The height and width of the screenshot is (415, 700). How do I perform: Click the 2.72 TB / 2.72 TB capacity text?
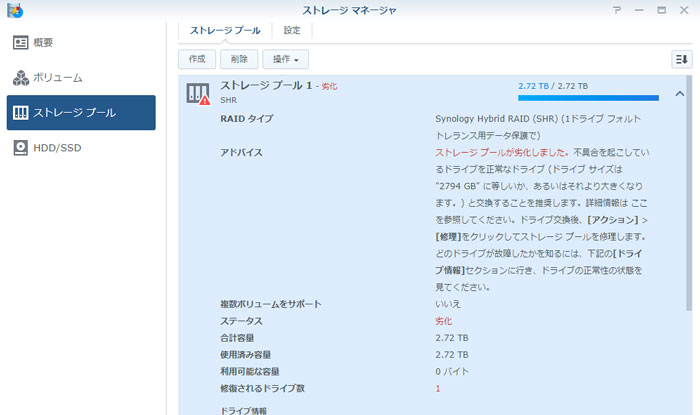click(553, 86)
